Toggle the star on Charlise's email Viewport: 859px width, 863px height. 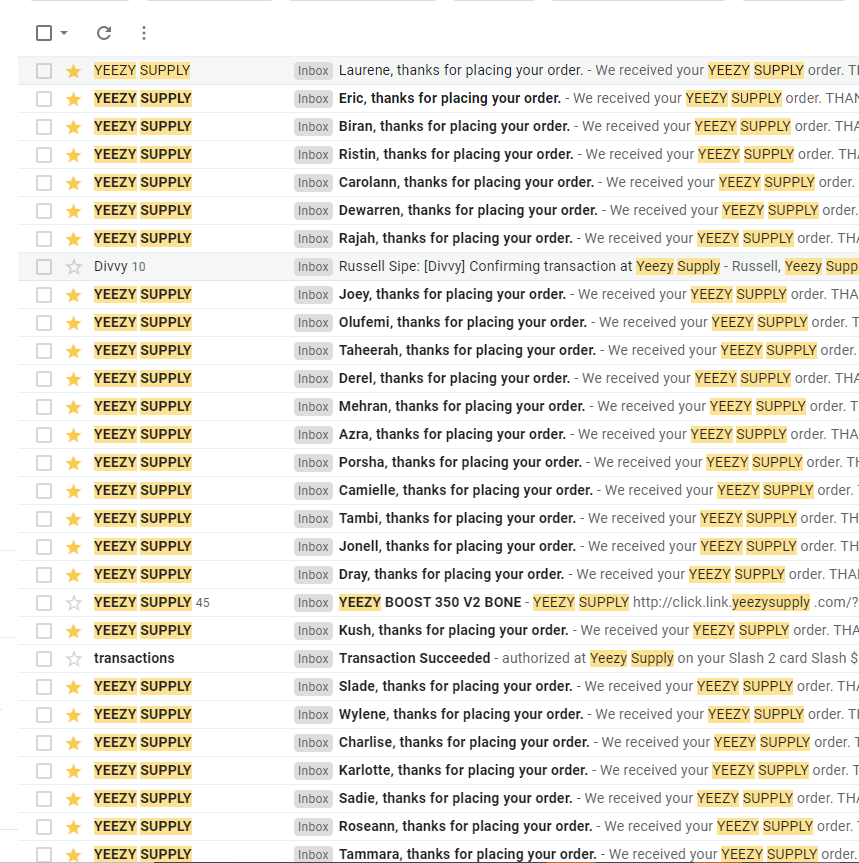(73, 743)
